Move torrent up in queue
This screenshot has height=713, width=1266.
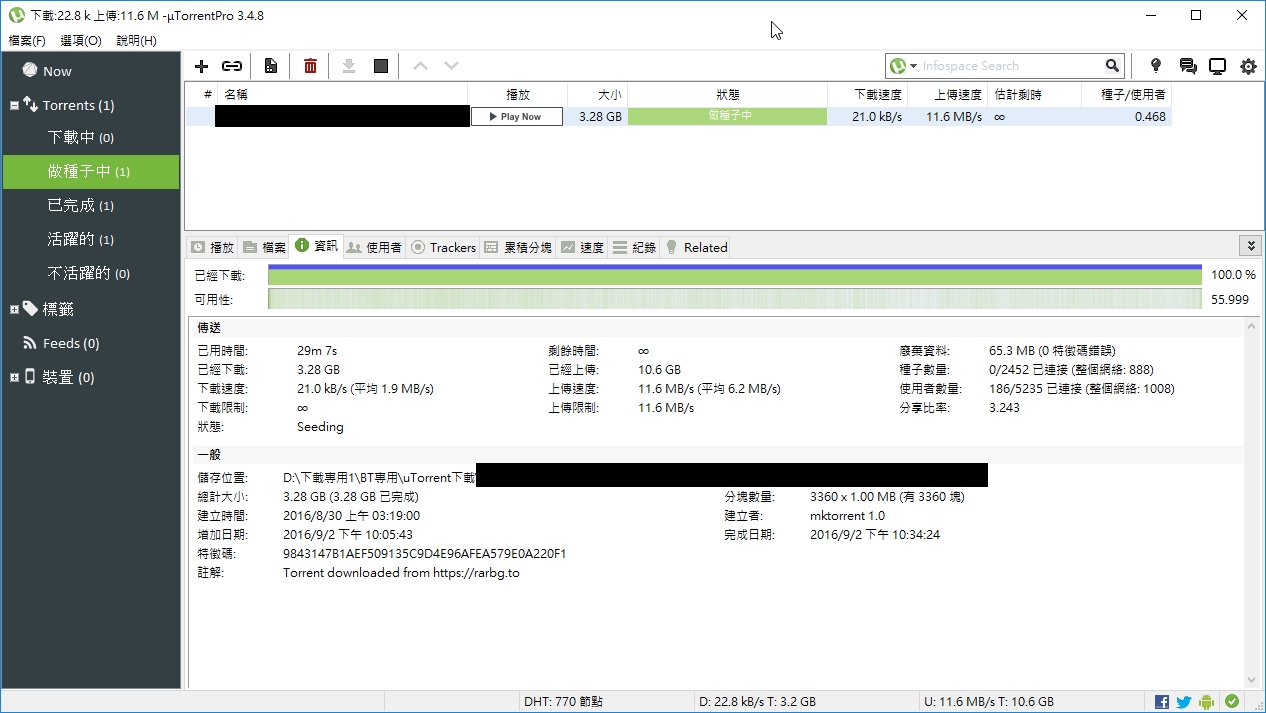420,66
